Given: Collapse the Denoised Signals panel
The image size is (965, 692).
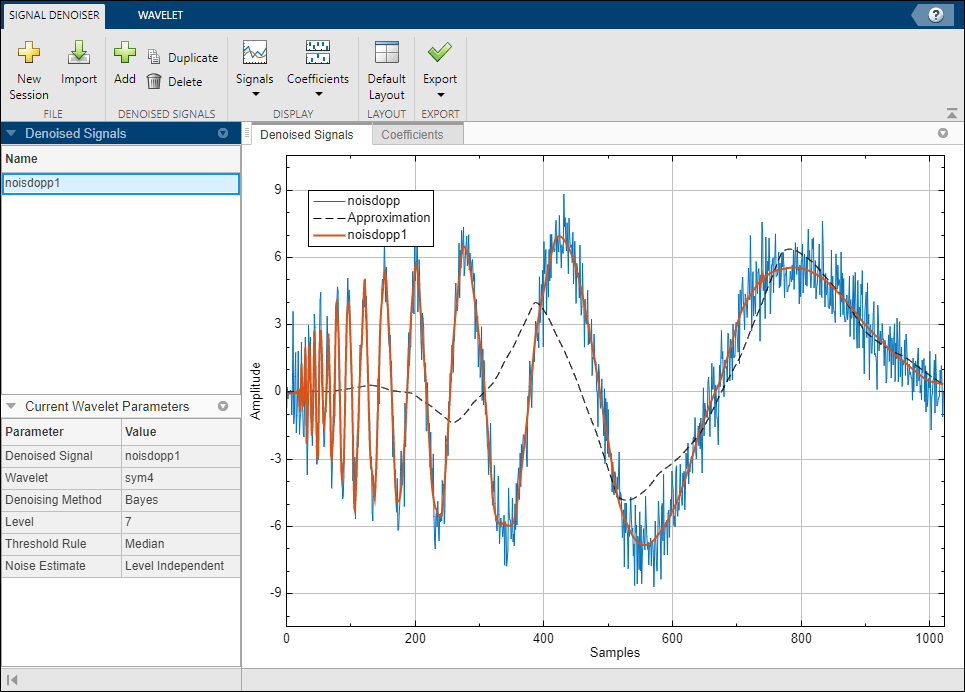Looking at the screenshot, I should click(11, 133).
